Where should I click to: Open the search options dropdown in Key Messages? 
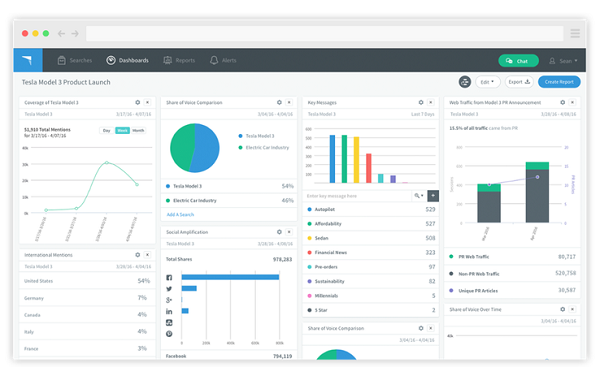tap(419, 195)
